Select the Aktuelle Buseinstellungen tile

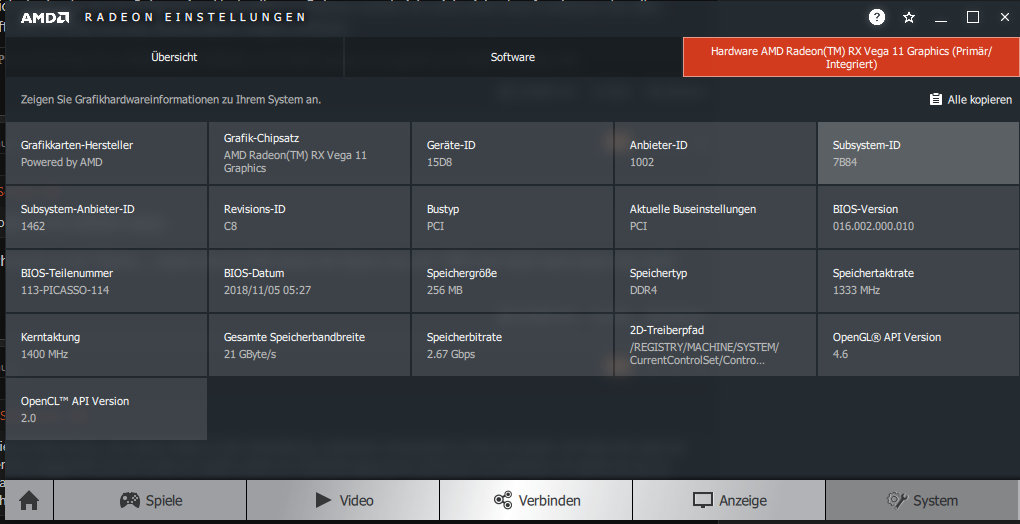pos(716,217)
